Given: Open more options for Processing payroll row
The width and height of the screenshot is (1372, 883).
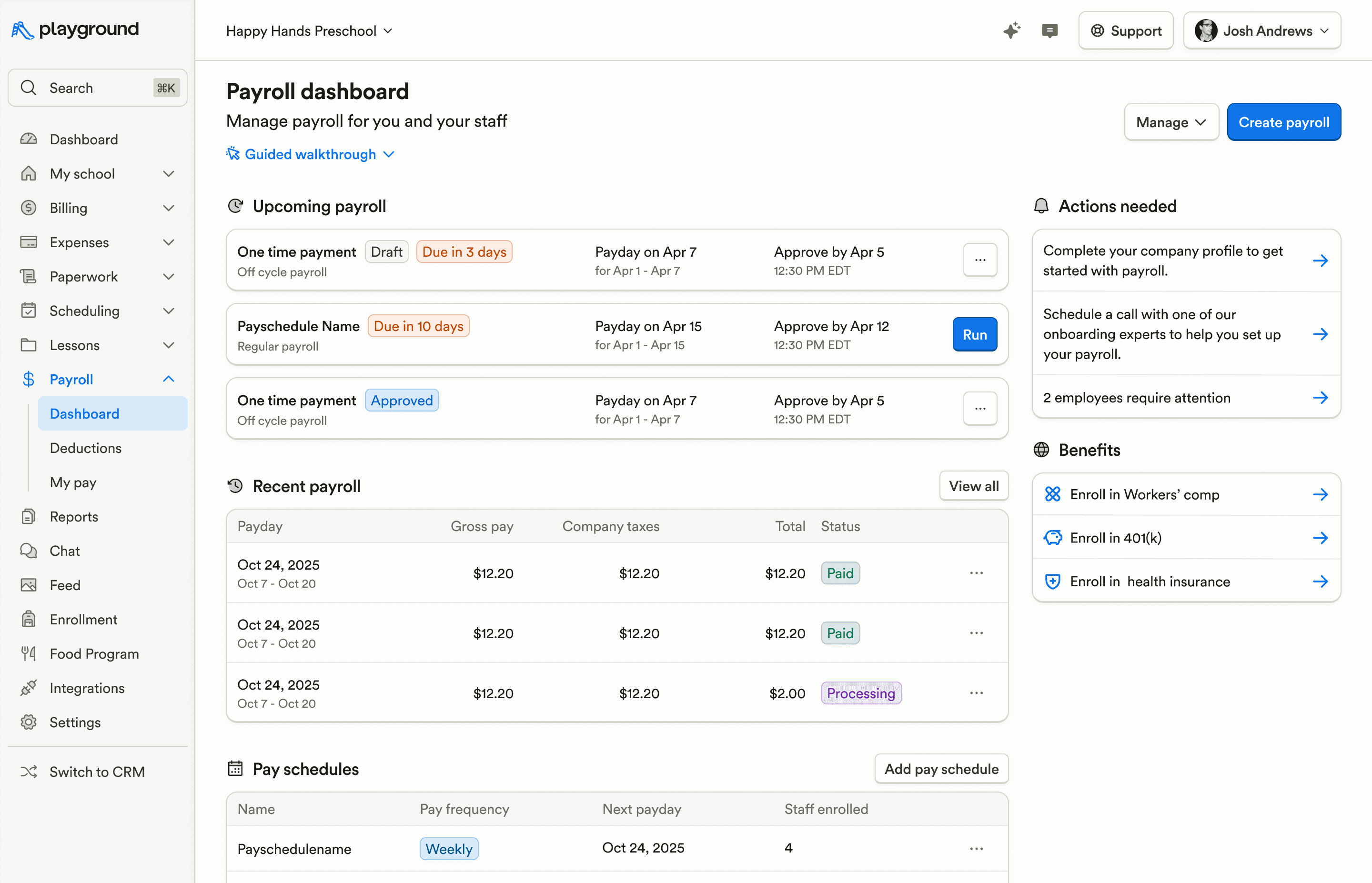Looking at the screenshot, I should click(976, 692).
